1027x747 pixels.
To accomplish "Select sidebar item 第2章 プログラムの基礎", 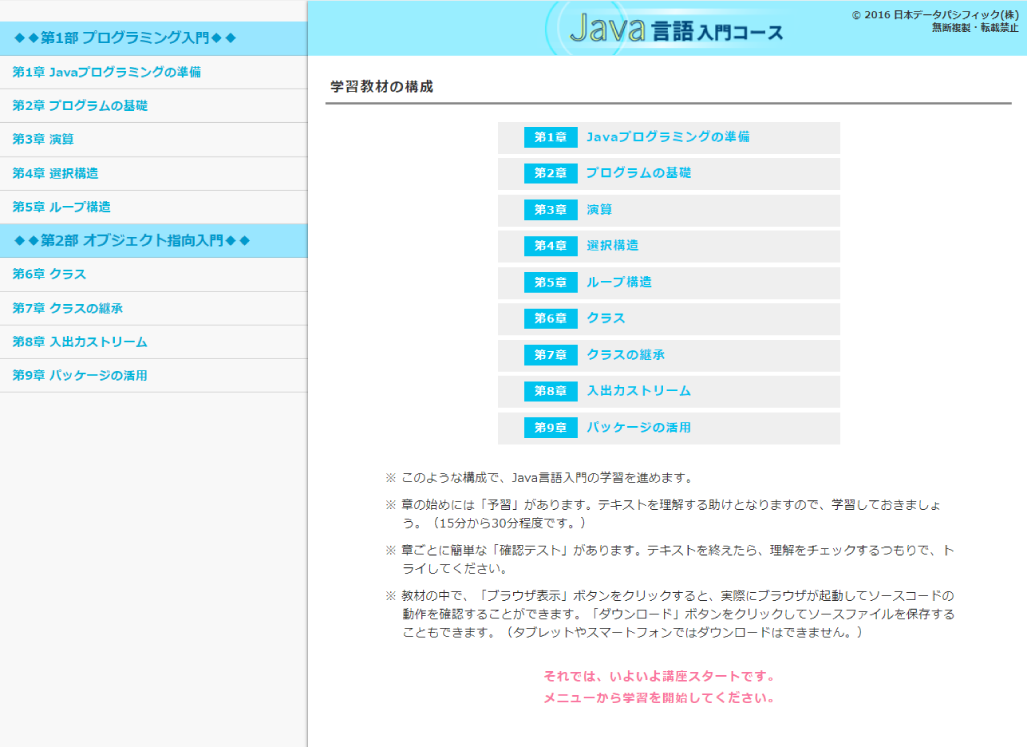I will click(x=153, y=105).
